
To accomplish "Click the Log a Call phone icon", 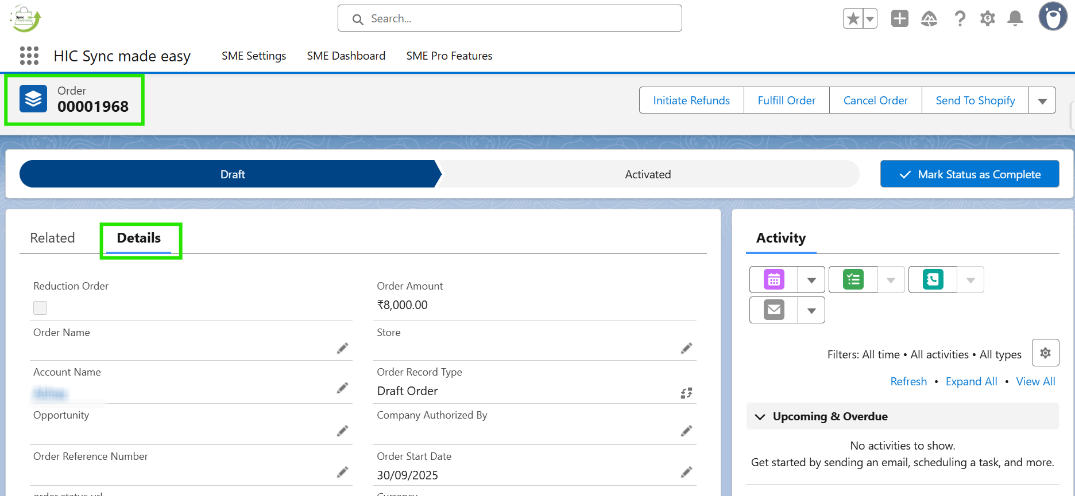I will [x=933, y=279].
